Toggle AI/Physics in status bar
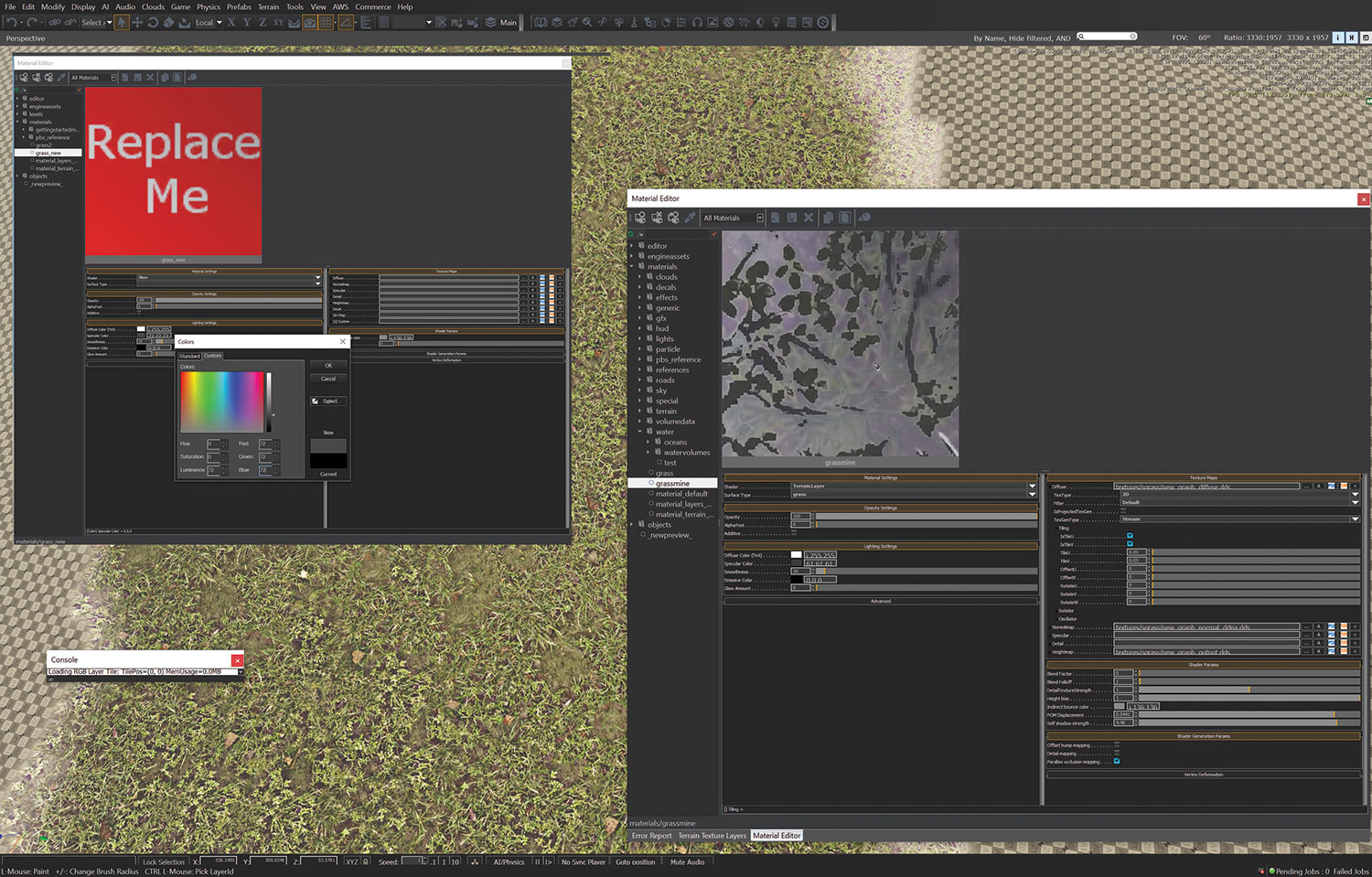1372x877 pixels. click(x=509, y=861)
